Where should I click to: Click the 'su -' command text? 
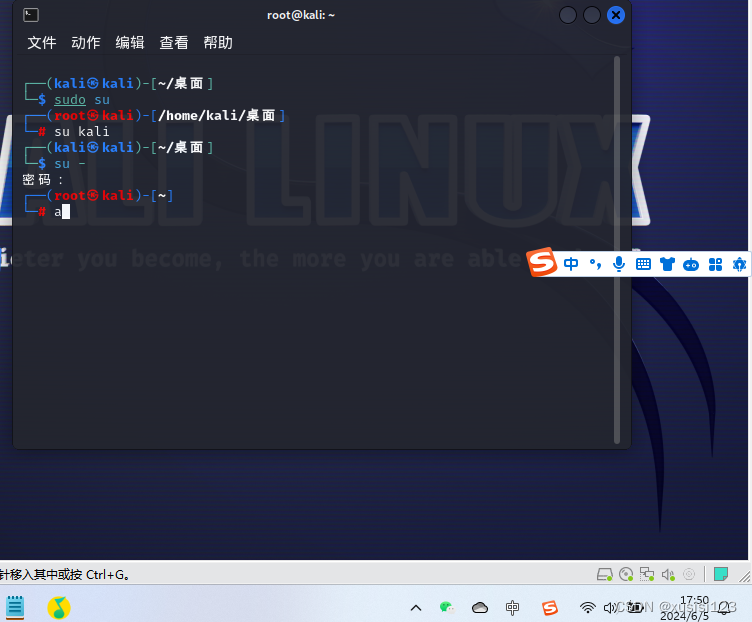[70, 164]
